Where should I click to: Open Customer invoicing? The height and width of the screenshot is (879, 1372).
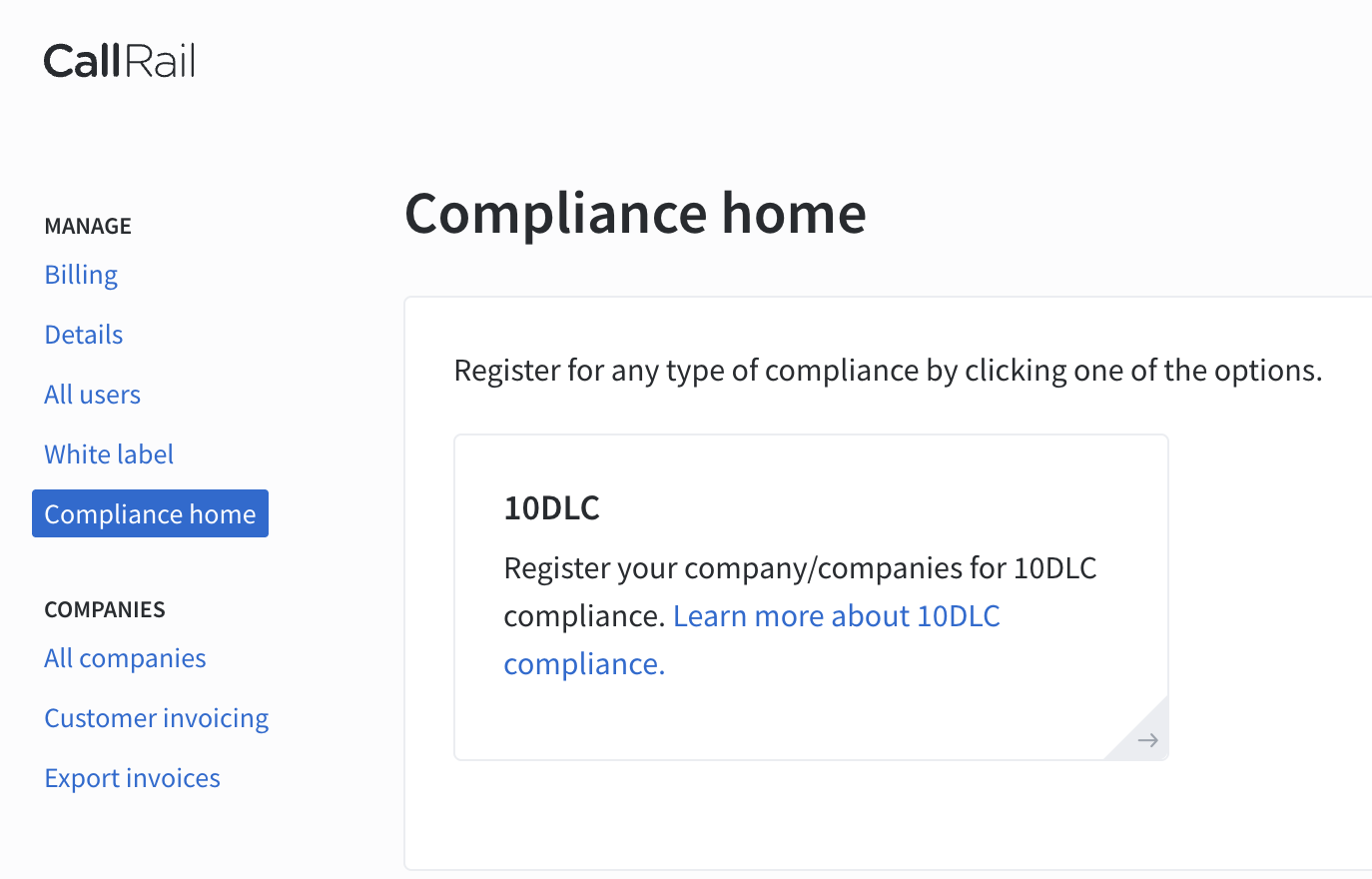tap(156, 717)
